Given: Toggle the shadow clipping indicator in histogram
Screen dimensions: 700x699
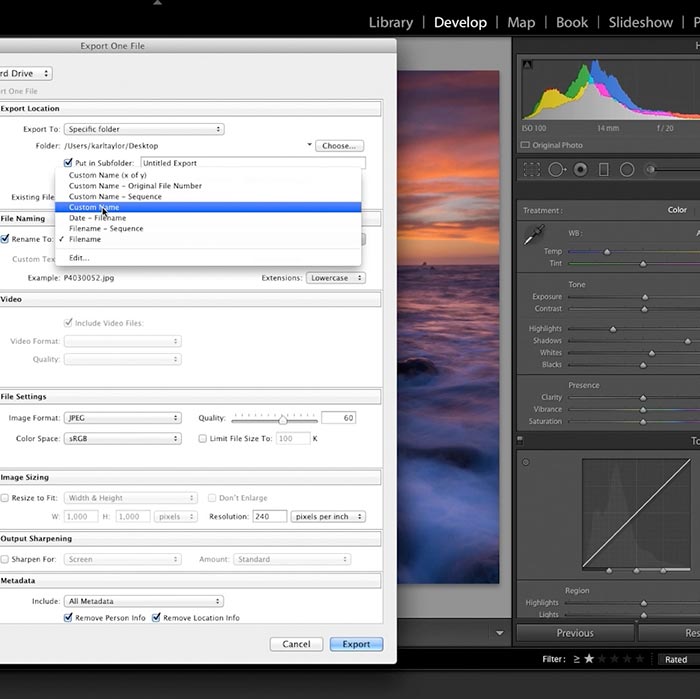Looking at the screenshot, I should coord(527,65).
